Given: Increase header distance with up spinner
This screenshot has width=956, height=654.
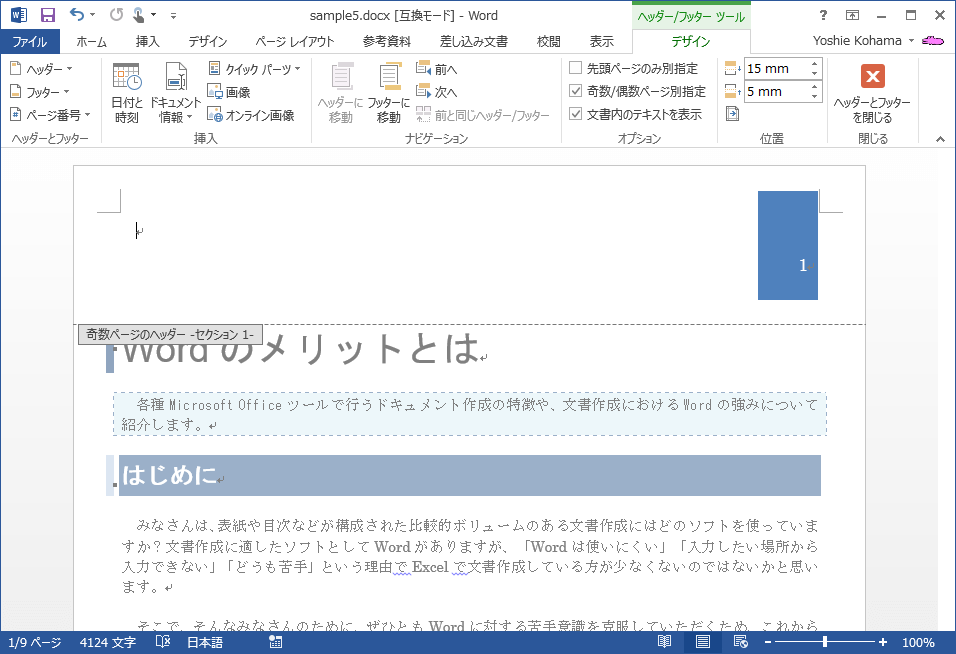Looking at the screenshot, I should point(815,63).
